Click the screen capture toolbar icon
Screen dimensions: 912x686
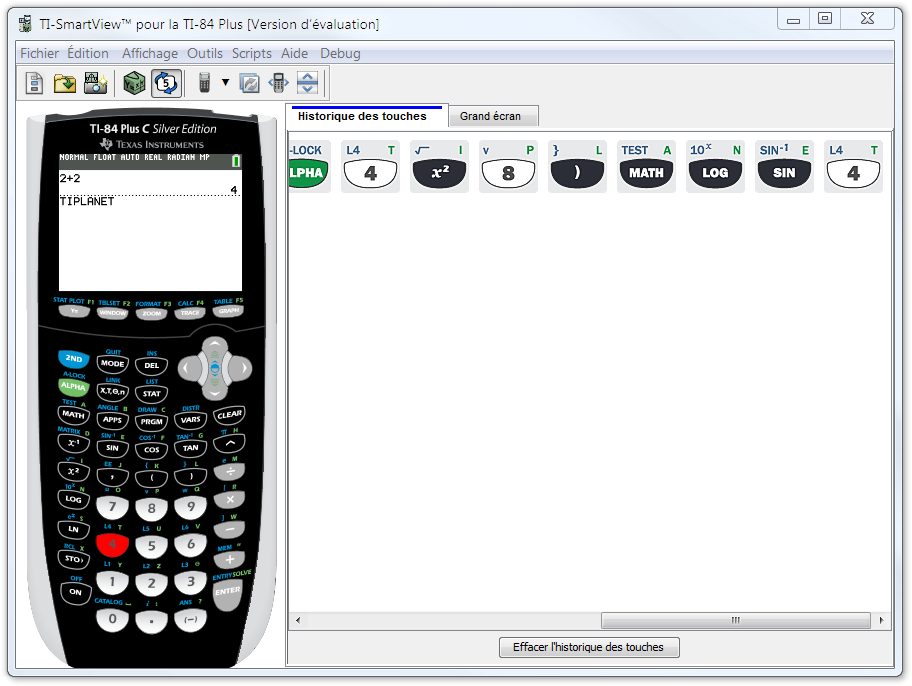pos(95,83)
